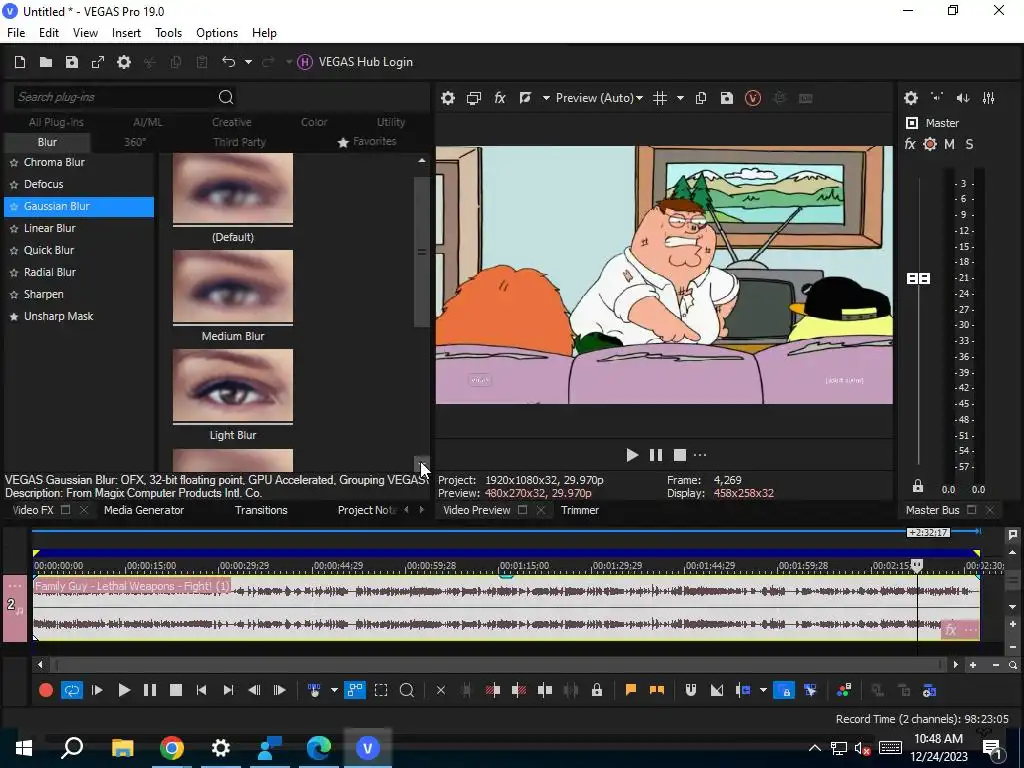Click the search magnifier in plug-ins panel
The width and height of the screenshot is (1024, 768).
click(x=226, y=97)
